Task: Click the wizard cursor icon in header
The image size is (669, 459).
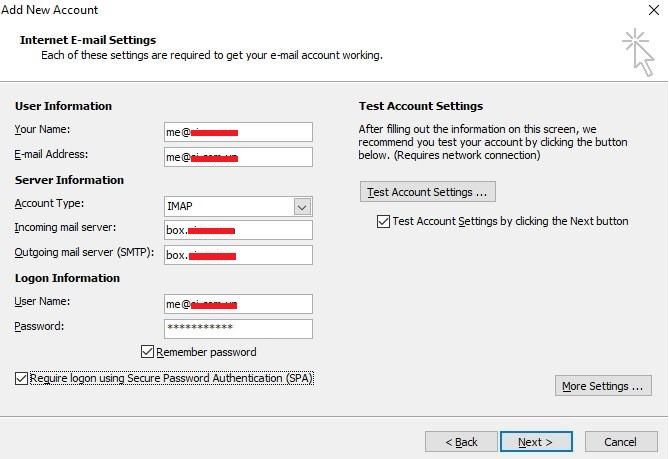Action: coord(637,50)
